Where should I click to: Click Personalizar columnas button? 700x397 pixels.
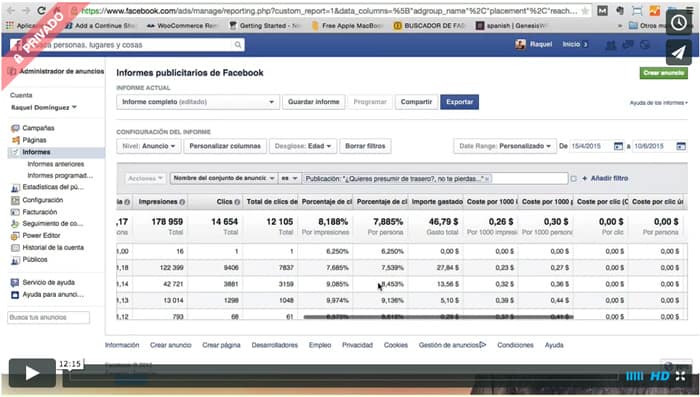[x=225, y=146]
